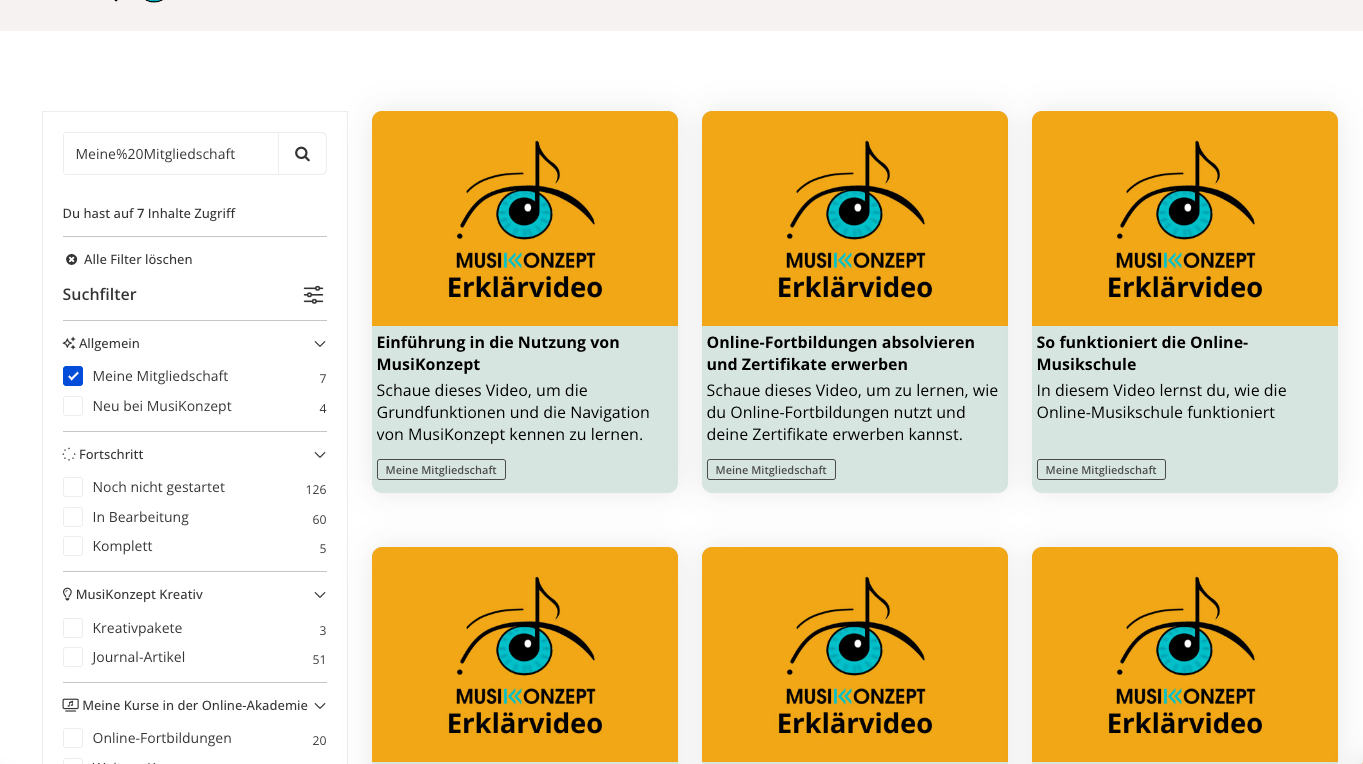The image size is (1363, 764).
Task: Enable the Kreativpakete checkbox
Action: point(73,628)
